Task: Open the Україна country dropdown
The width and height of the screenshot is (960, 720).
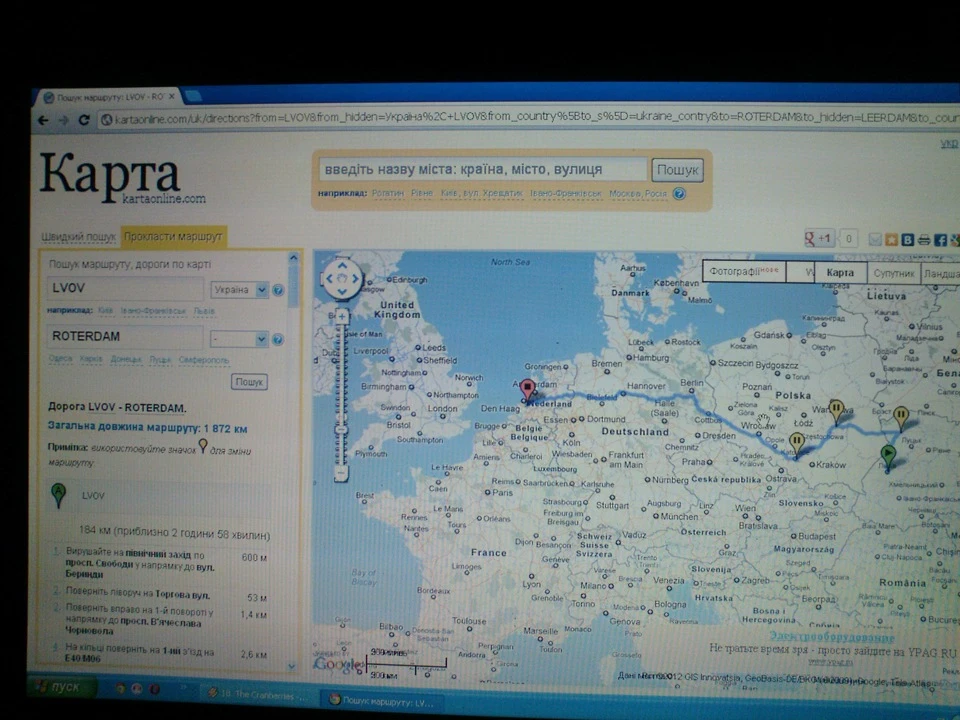Action: pos(239,290)
